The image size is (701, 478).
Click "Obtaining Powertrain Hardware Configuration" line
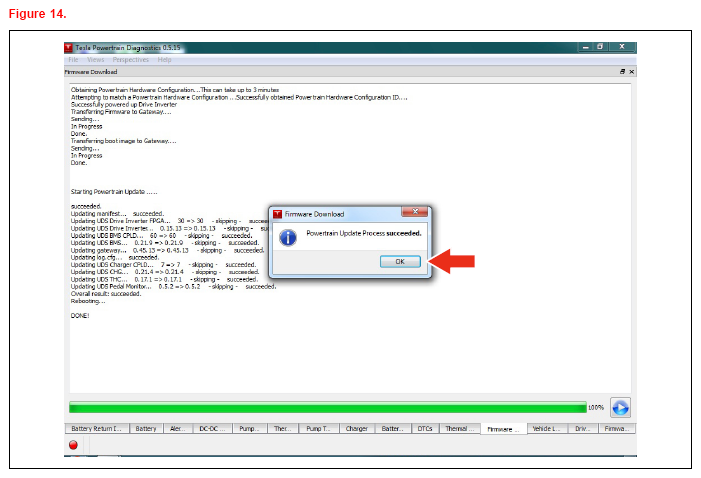click(175, 90)
